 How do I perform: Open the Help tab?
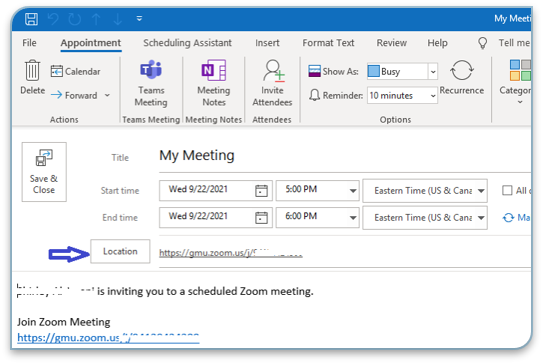(437, 43)
